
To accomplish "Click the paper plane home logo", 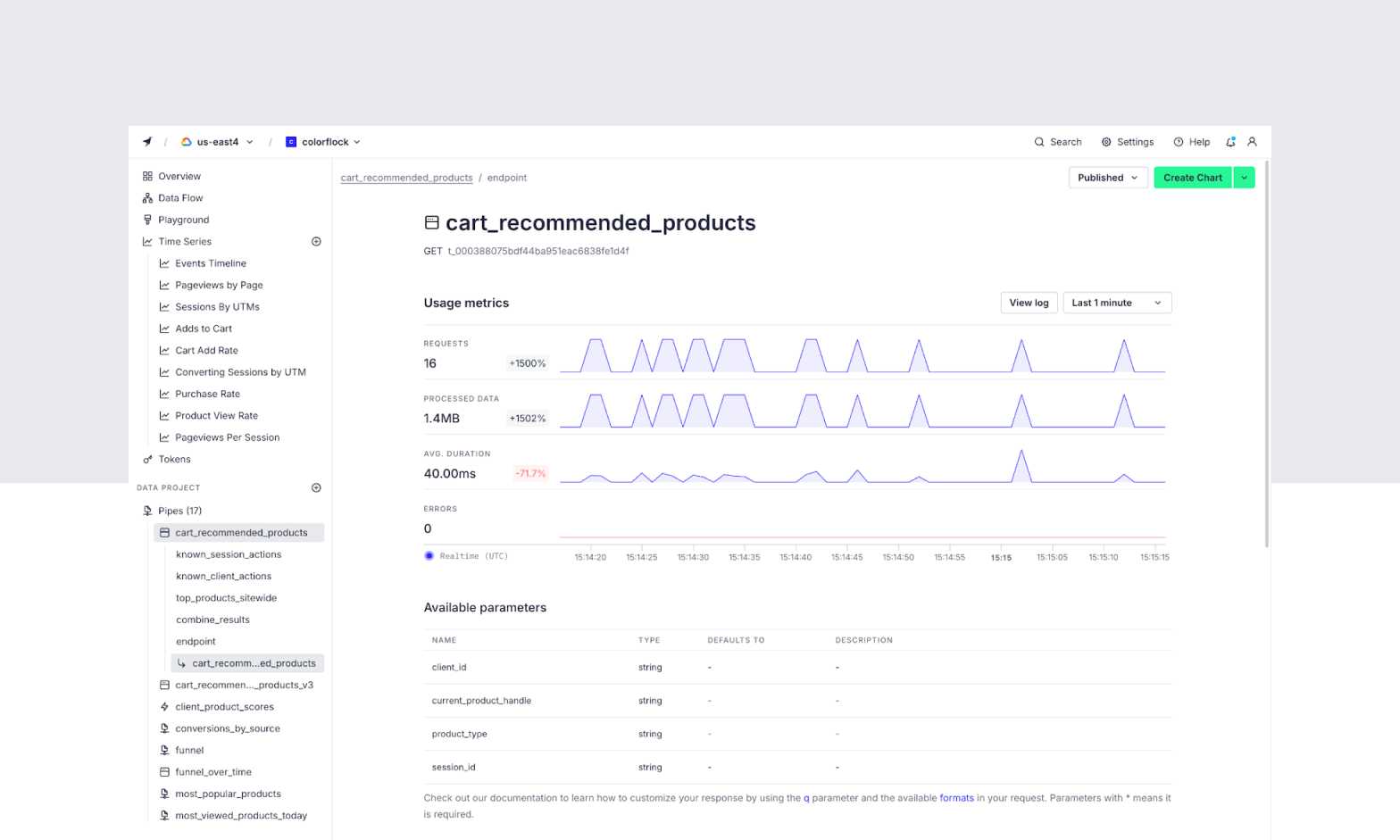I will click(x=147, y=142).
